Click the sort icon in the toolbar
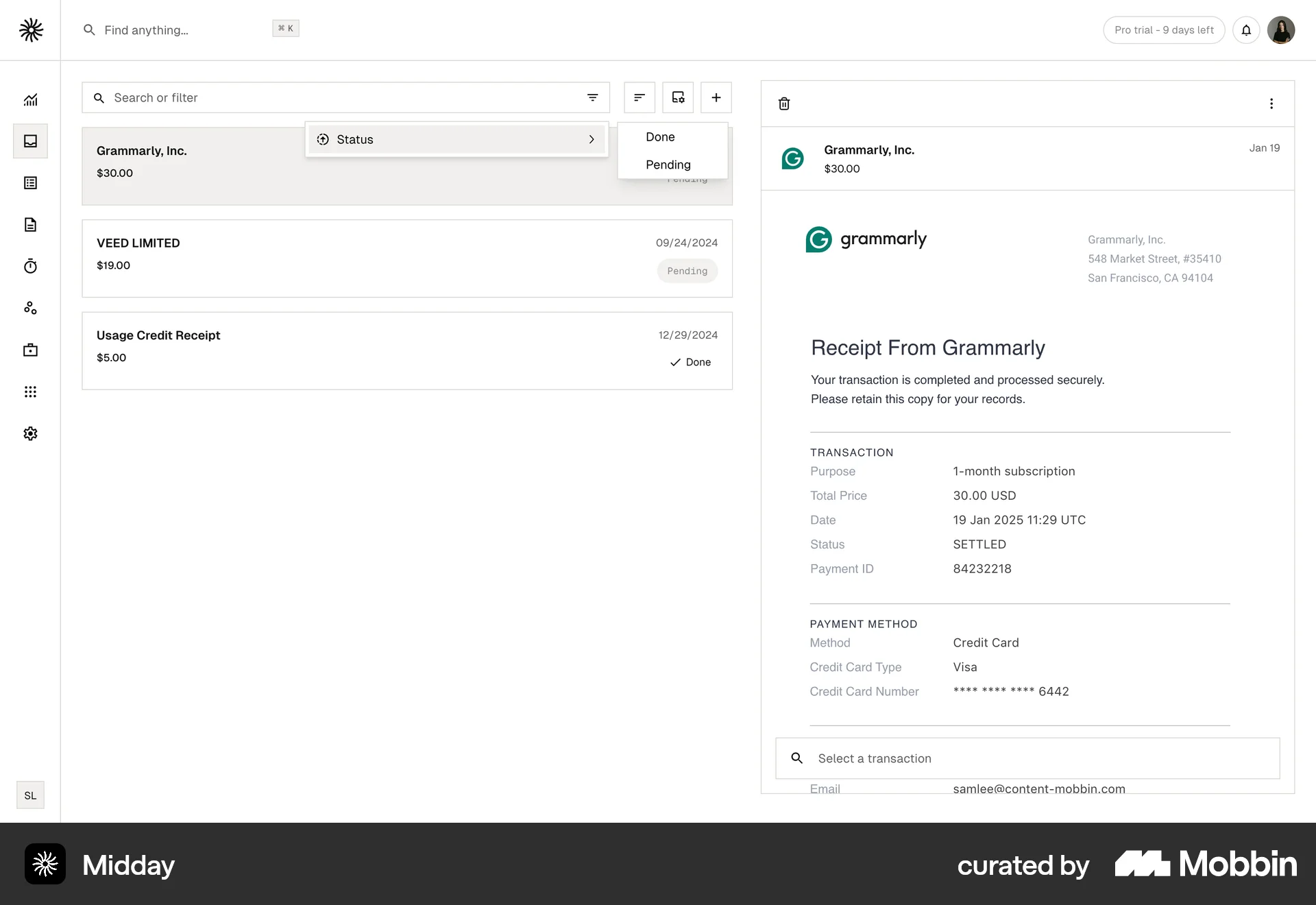The width and height of the screenshot is (1316, 905). pos(639,97)
